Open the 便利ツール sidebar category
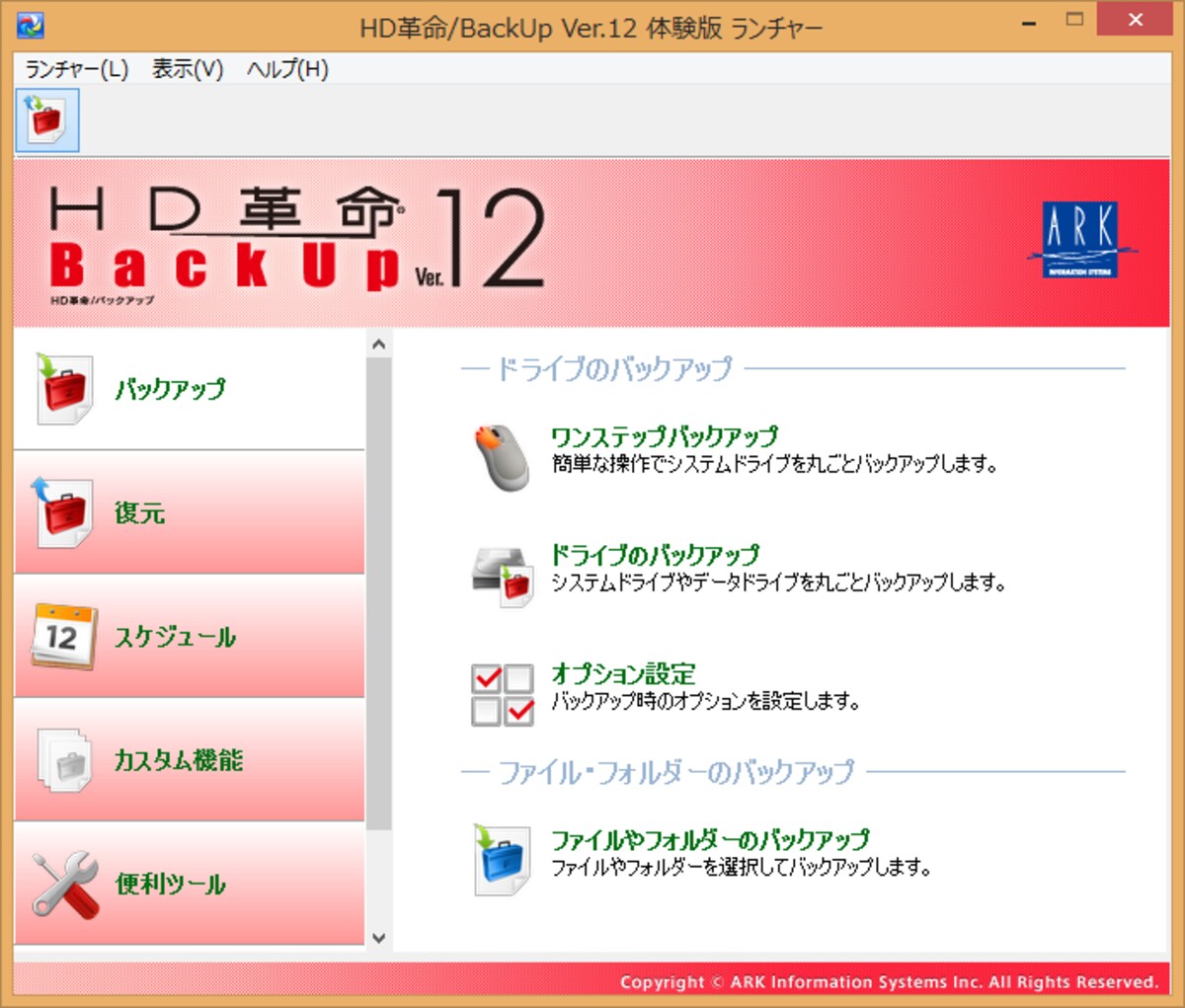This screenshot has height=1008, width=1185. tap(190, 885)
